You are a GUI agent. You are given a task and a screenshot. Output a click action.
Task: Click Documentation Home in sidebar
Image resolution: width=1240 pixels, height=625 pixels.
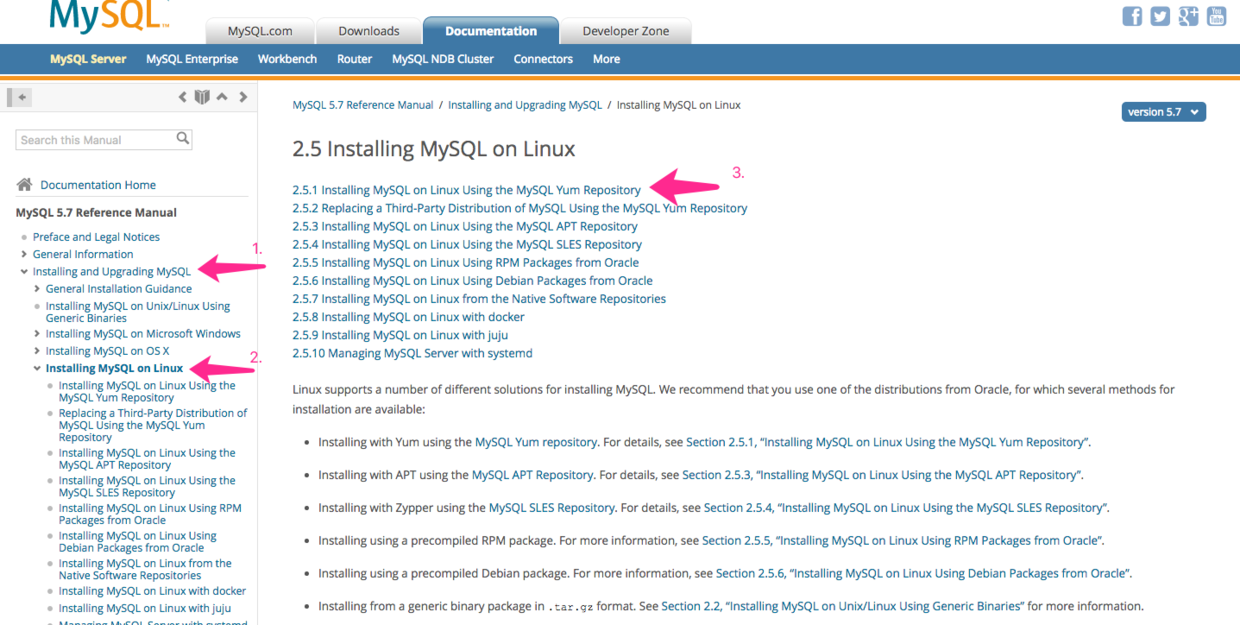click(98, 185)
